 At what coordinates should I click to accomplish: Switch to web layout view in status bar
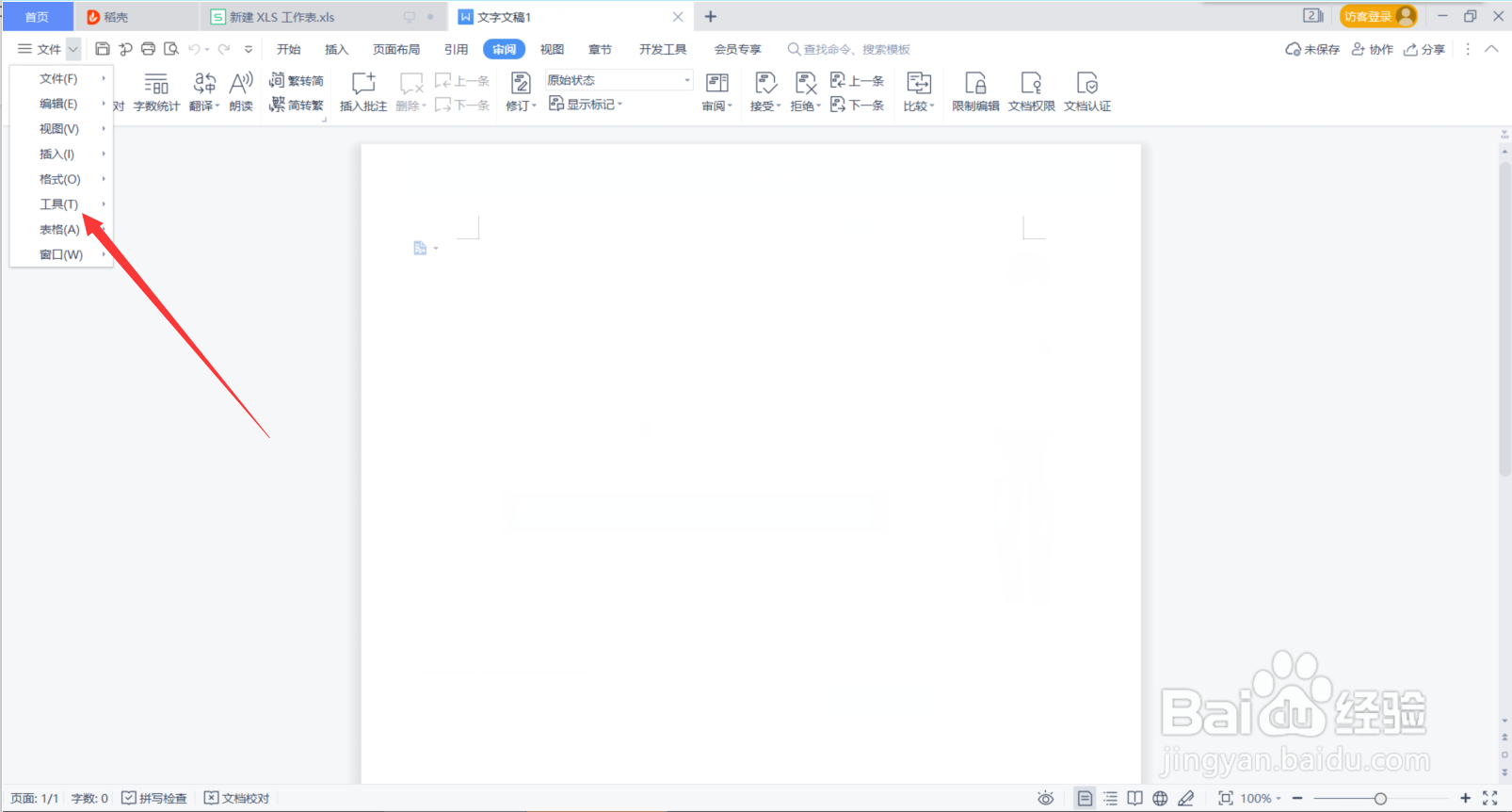pos(1160,798)
